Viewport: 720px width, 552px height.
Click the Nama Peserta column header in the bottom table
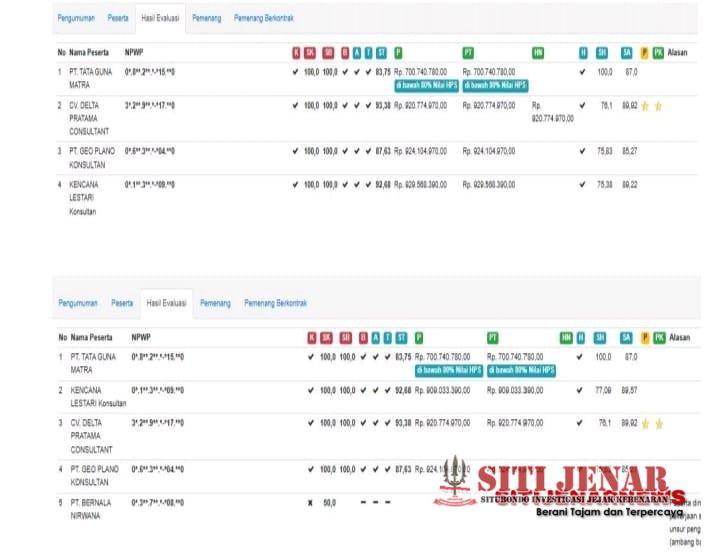pyautogui.click(x=91, y=338)
